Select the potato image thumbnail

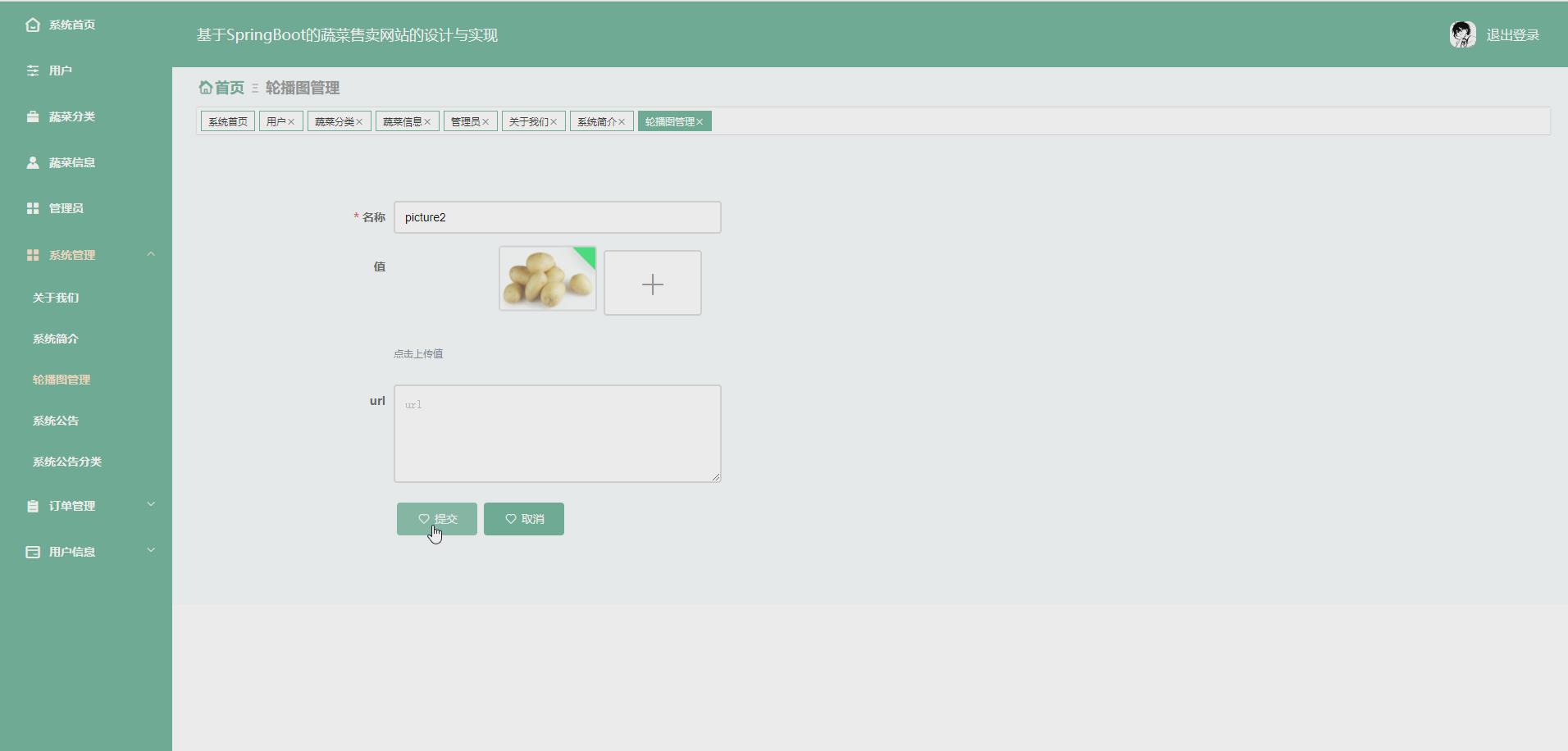click(547, 279)
